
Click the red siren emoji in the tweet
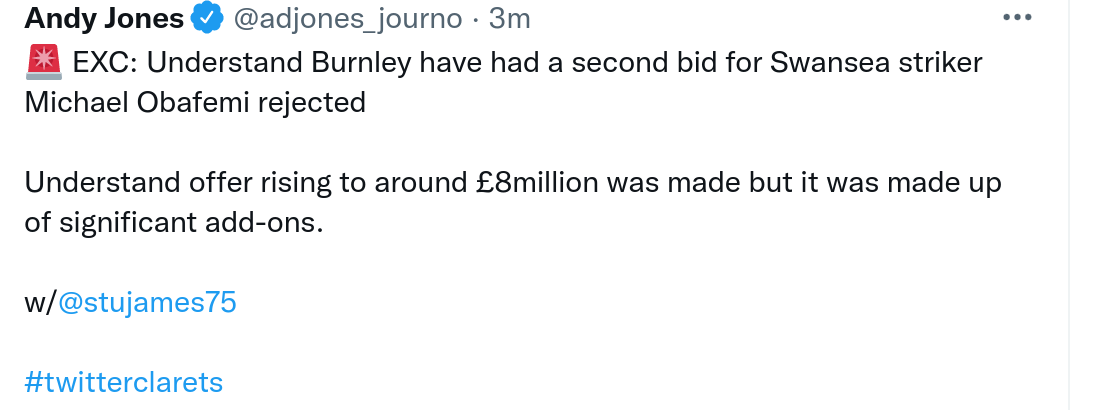click(x=43, y=63)
